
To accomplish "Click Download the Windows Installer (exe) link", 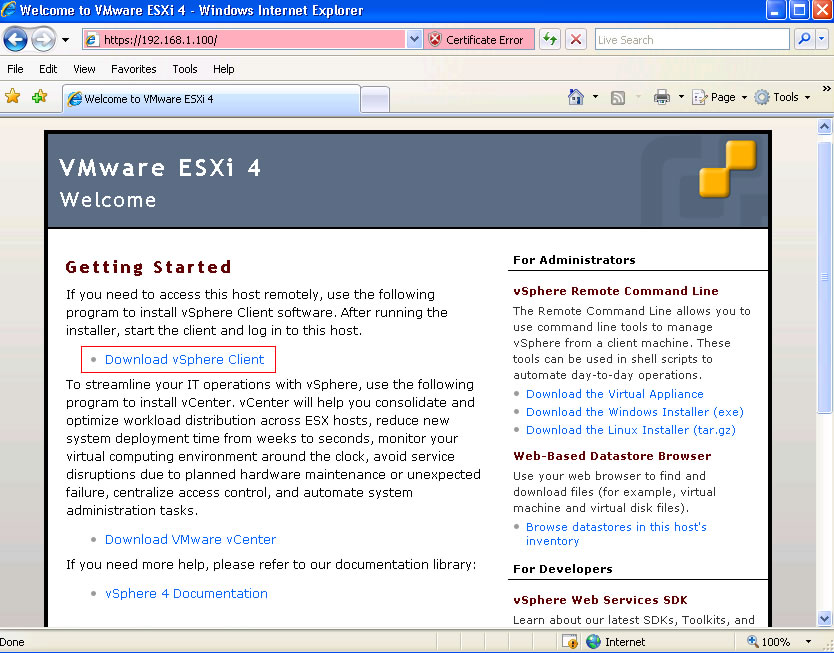I will 635,412.
